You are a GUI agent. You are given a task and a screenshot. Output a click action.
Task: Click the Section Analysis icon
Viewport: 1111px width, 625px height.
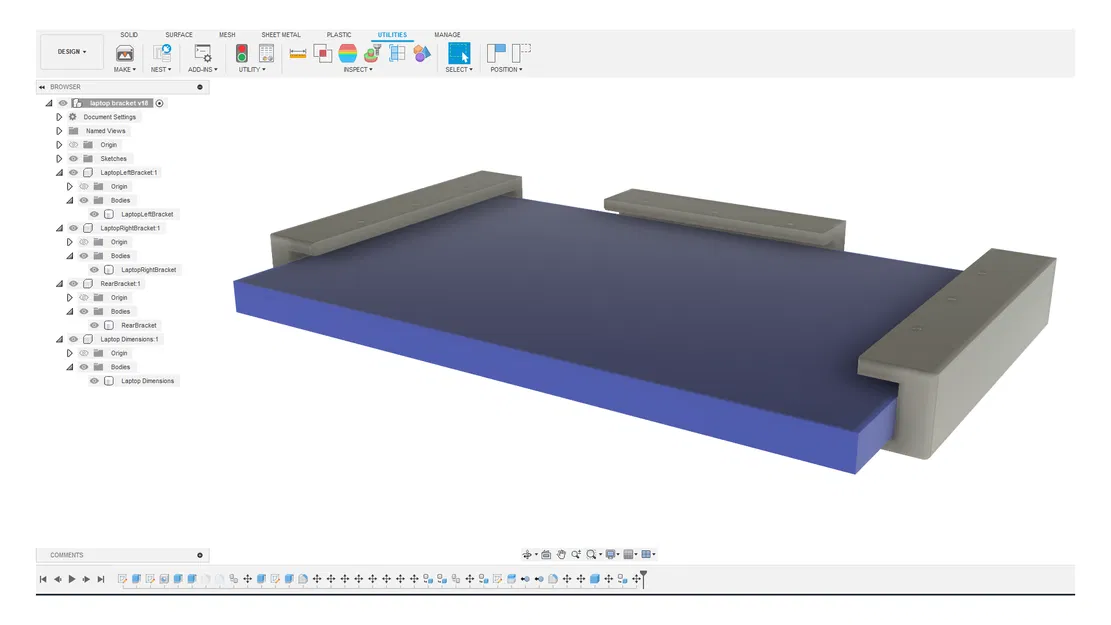[x=397, y=53]
